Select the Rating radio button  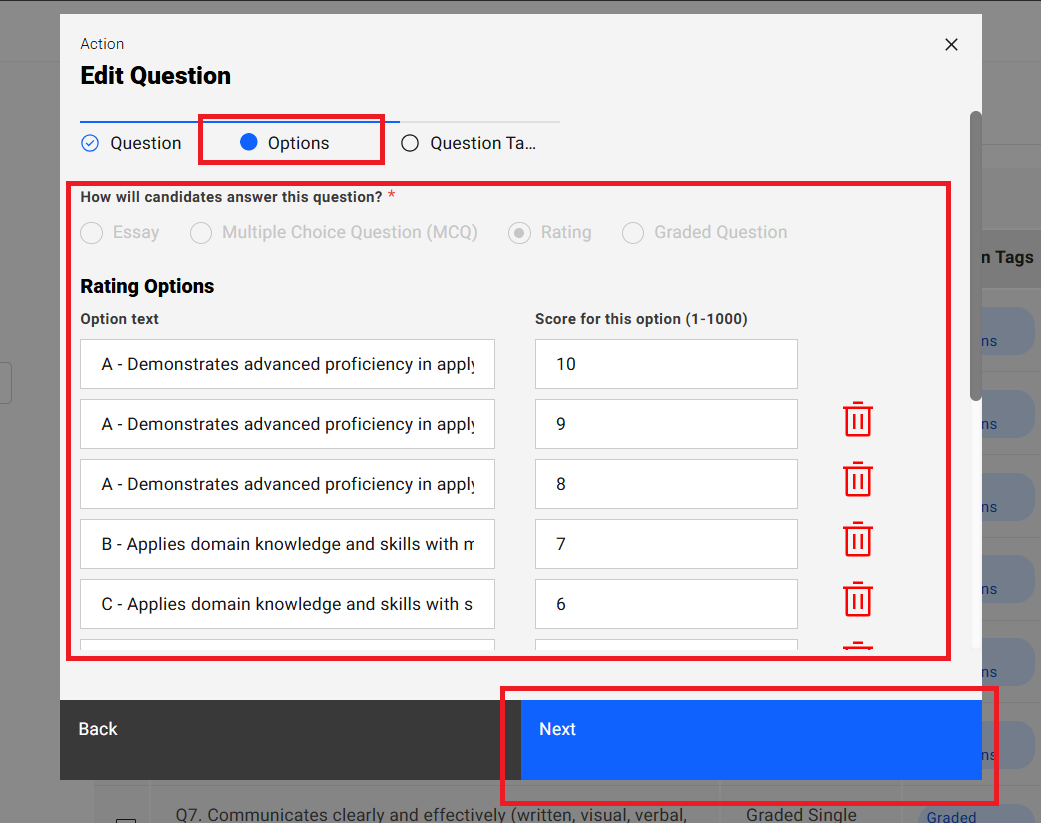coord(519,233)
